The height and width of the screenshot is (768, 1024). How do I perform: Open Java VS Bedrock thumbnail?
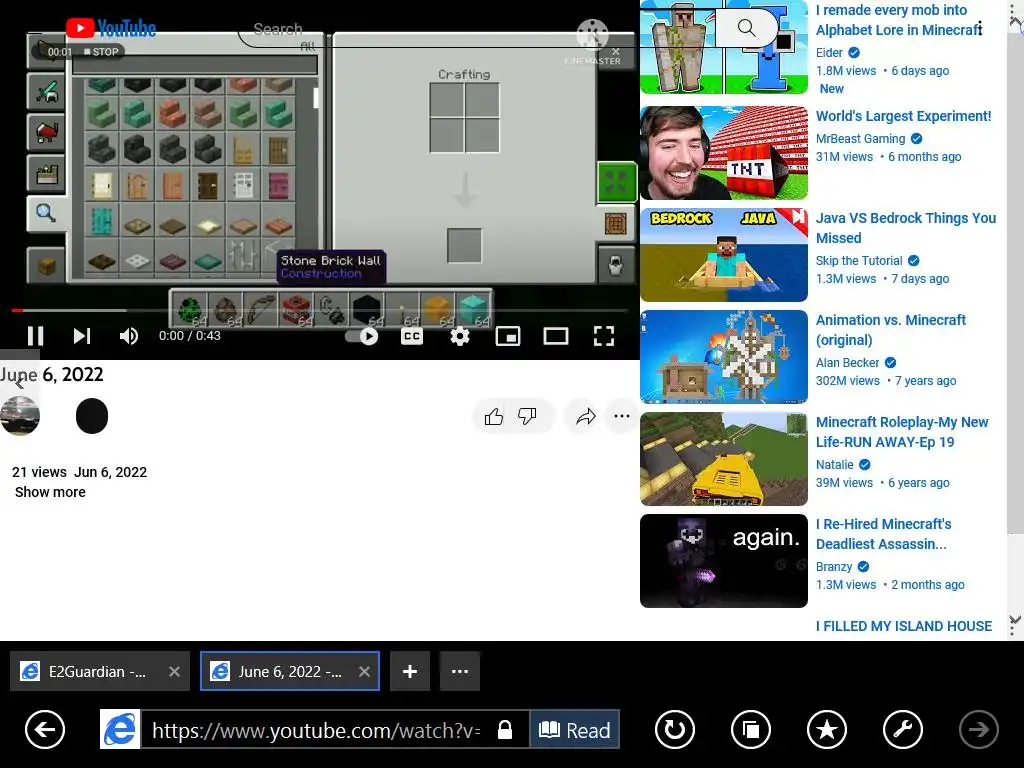point(724,255)
